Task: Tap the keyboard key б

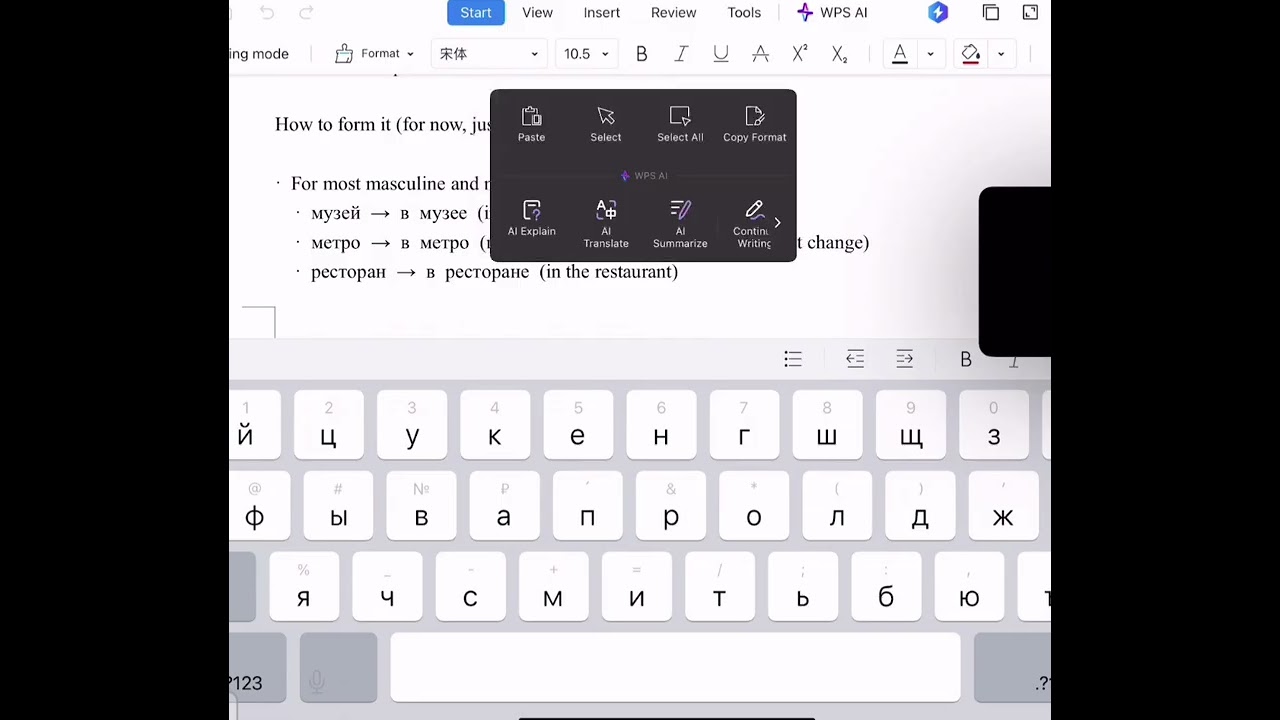Action: [x=886, y=587]
